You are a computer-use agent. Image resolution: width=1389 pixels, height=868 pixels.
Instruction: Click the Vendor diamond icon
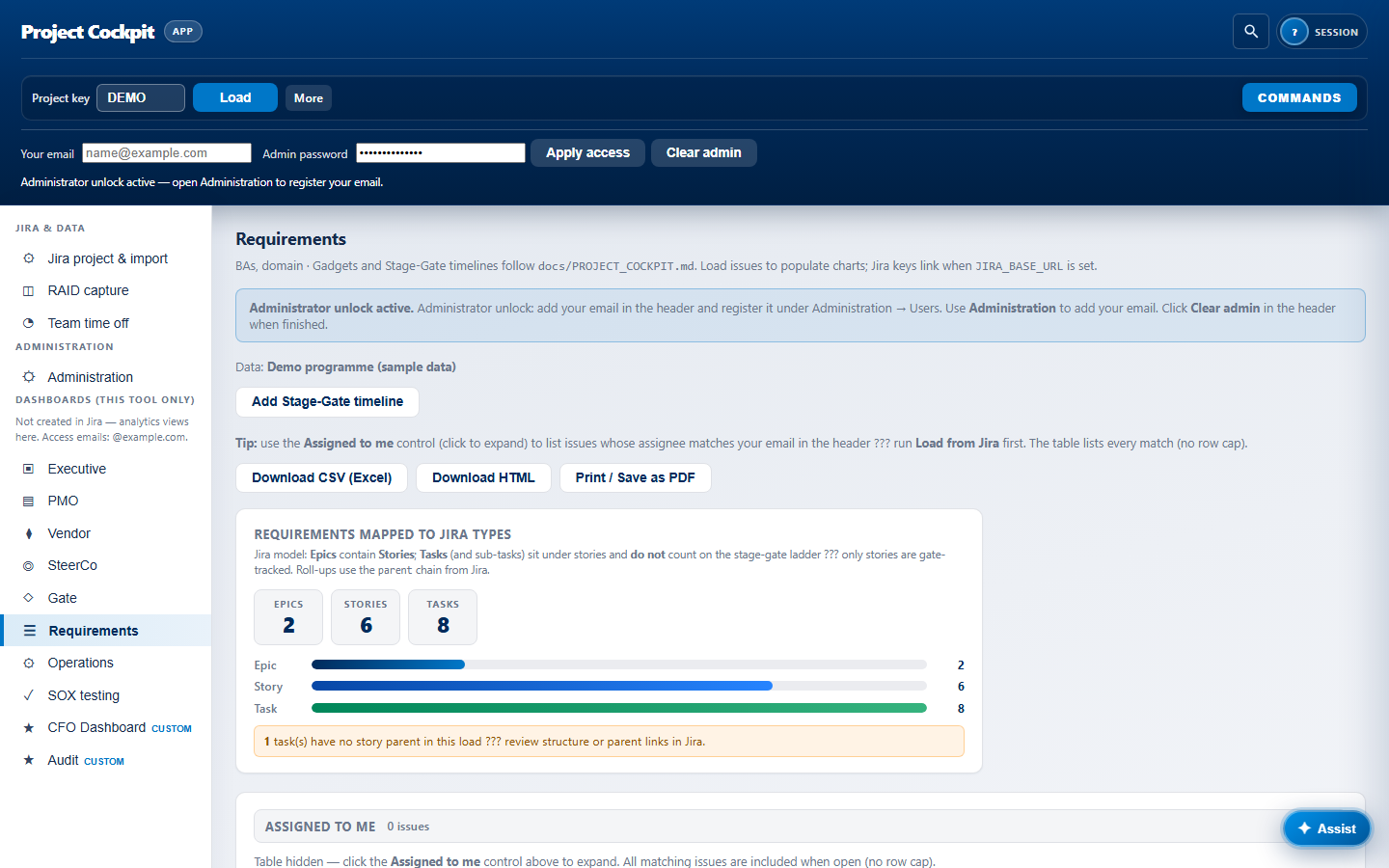click(x=29, y=533)
